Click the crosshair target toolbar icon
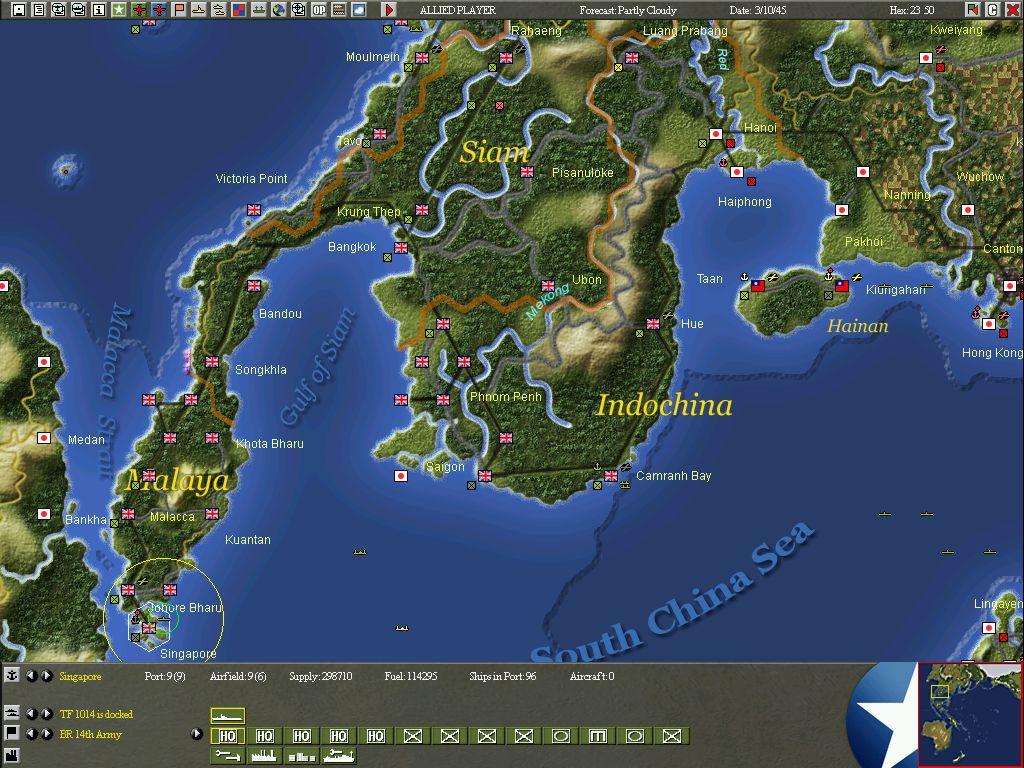 (298, 9)
